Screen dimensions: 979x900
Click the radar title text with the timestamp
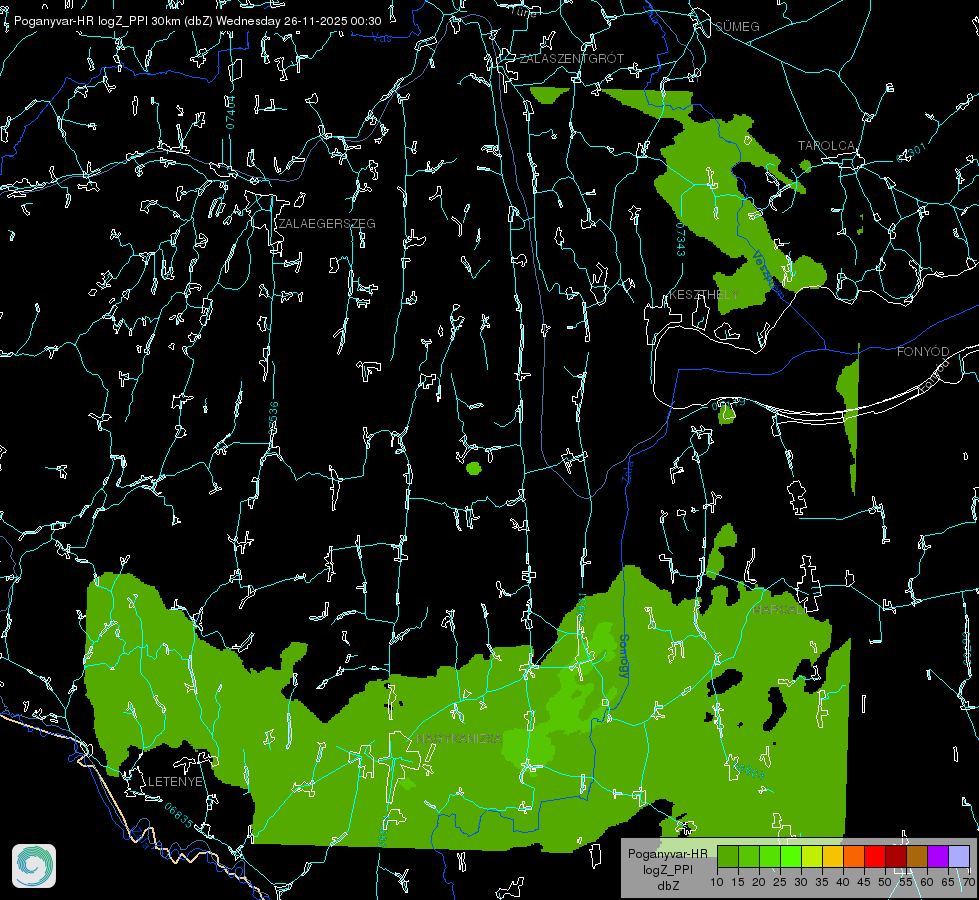click(x=197, y=21)
